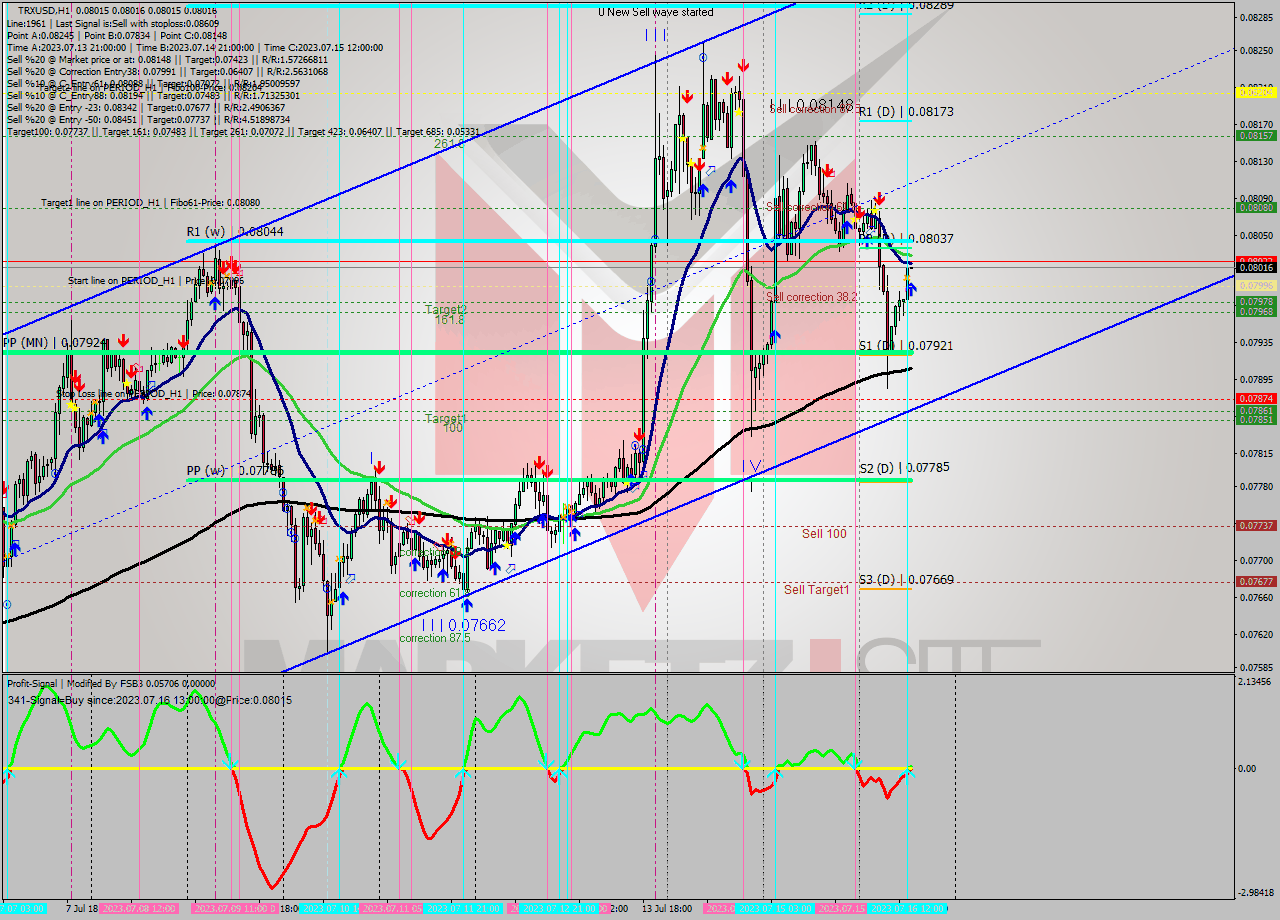This screenshot has width=1280, height=920.
Task: Click the 0.07935 price axis value
Action: coord(1256,342)
